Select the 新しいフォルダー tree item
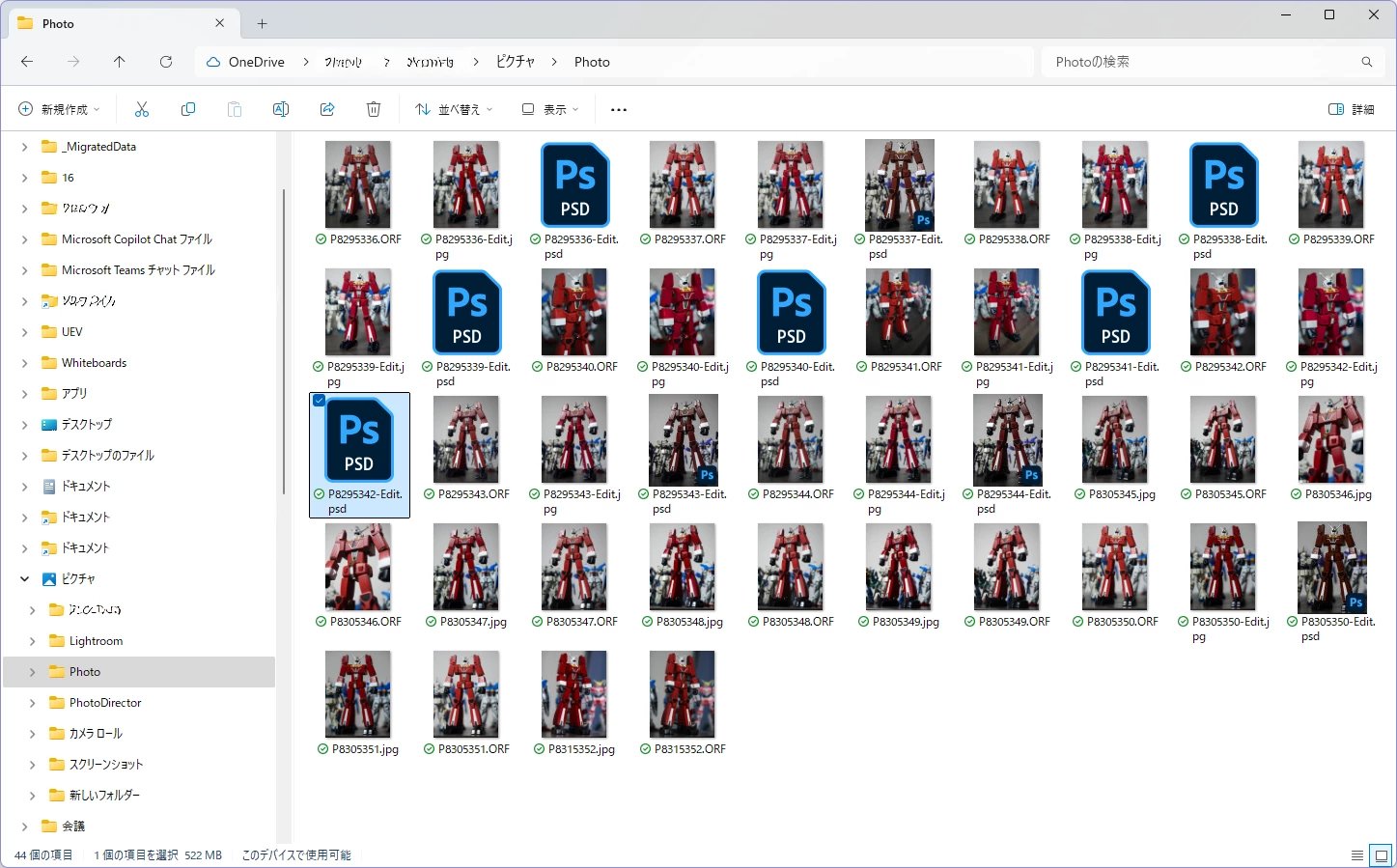 pos(104,796)
